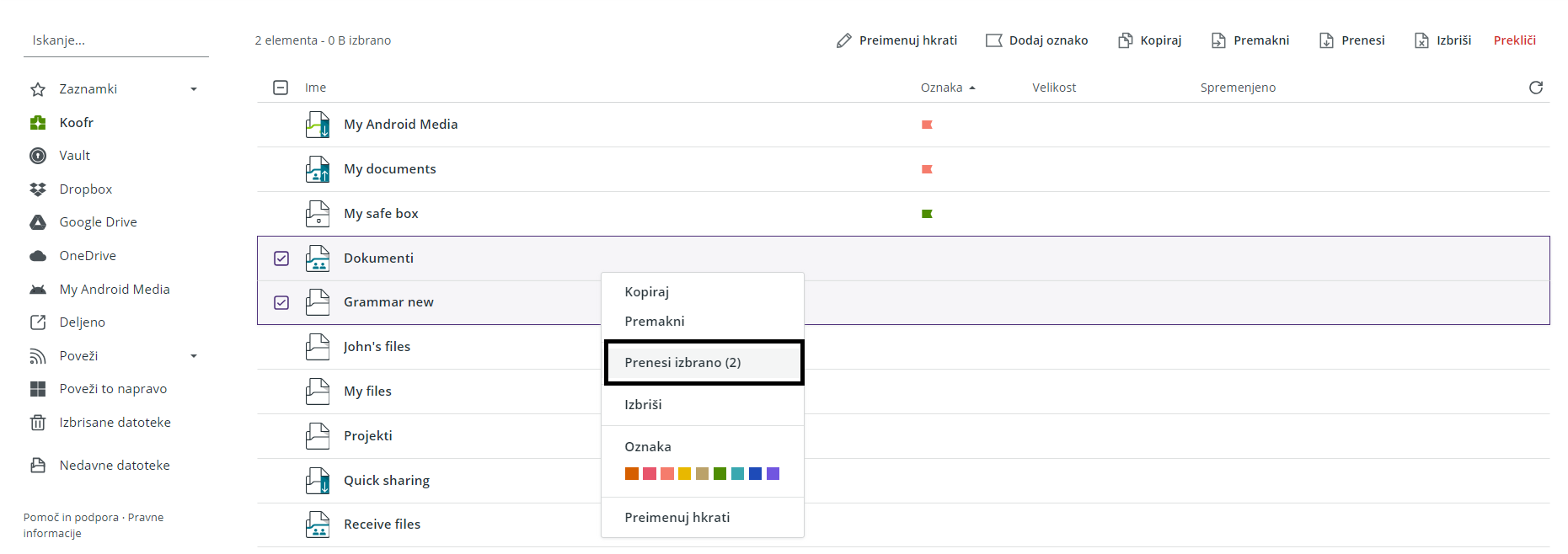Open the My files folder name

coord(367,392)
